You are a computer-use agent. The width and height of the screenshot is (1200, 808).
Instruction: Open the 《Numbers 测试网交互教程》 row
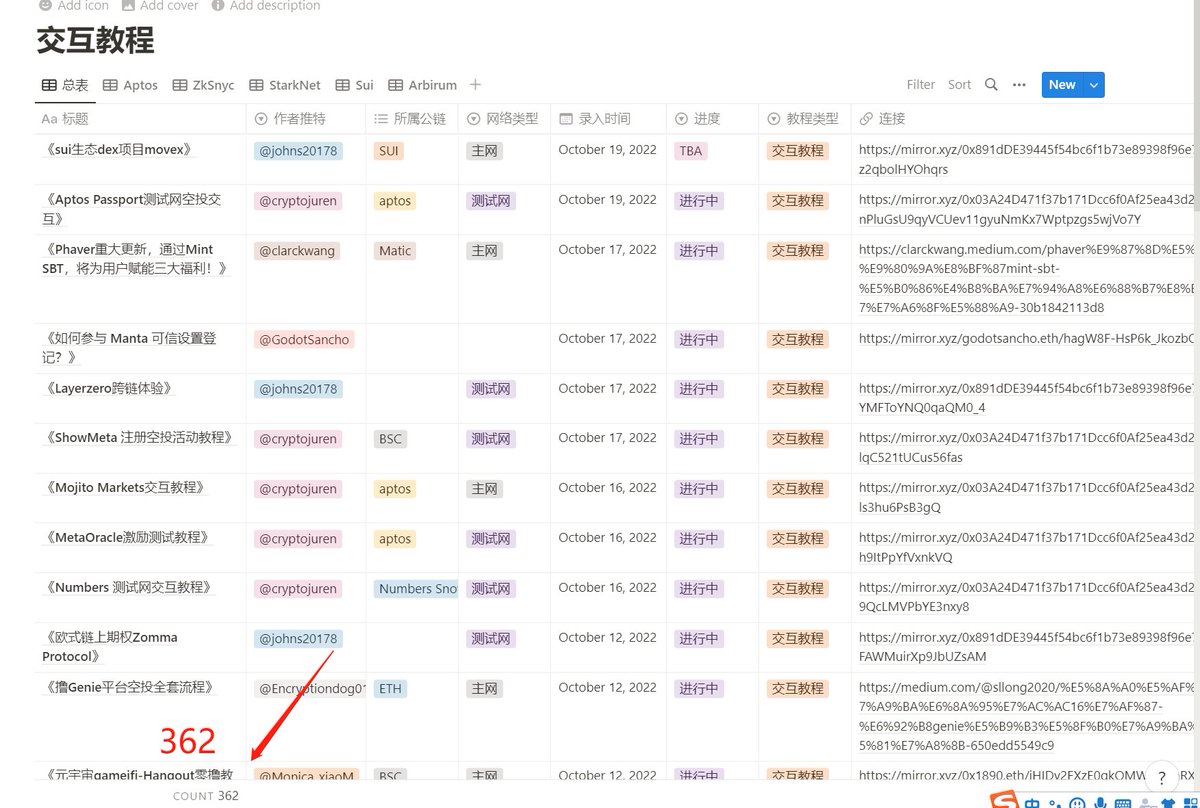click(x=129, y=588)
